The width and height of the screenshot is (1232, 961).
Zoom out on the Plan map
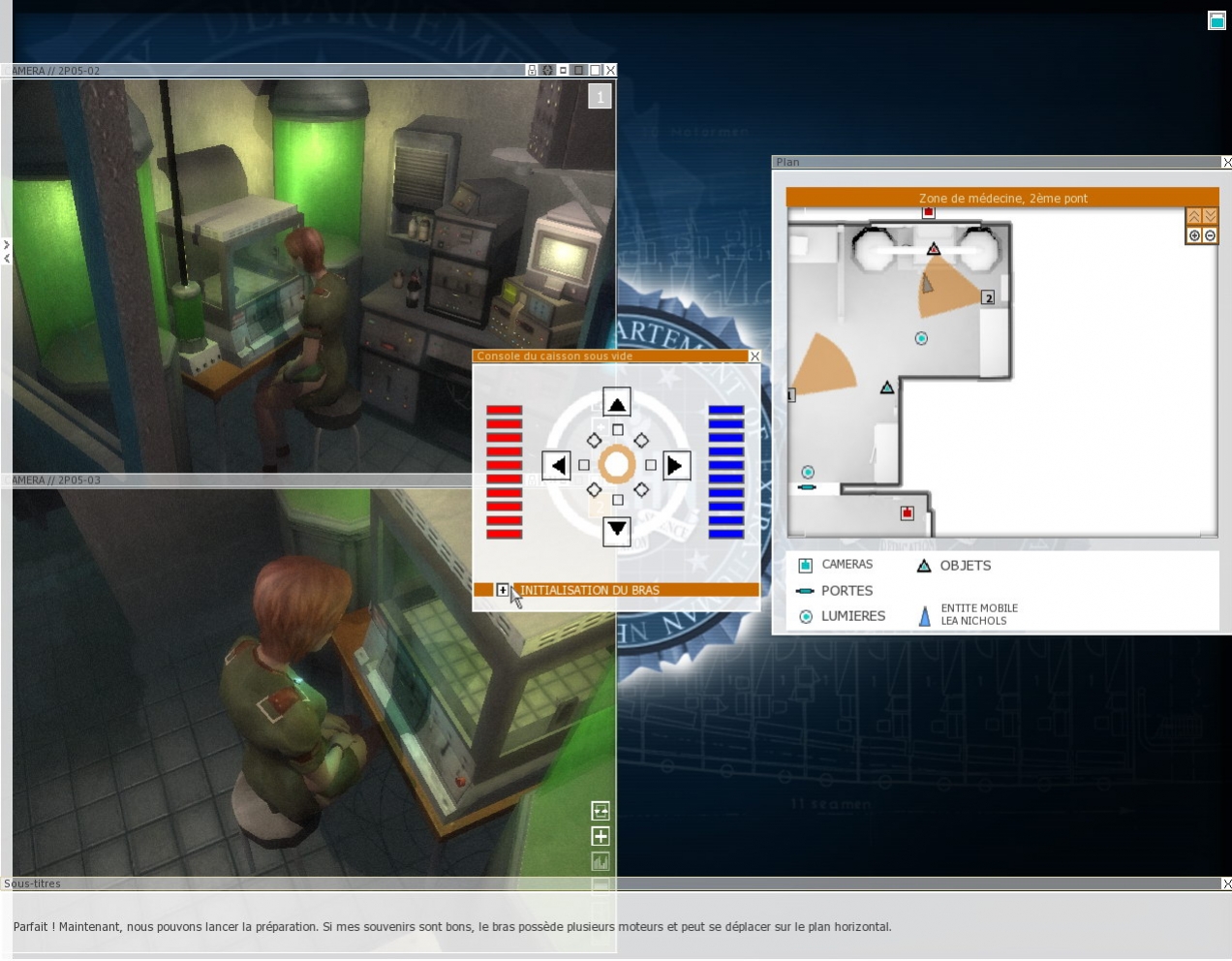[x=1210, y=235]
